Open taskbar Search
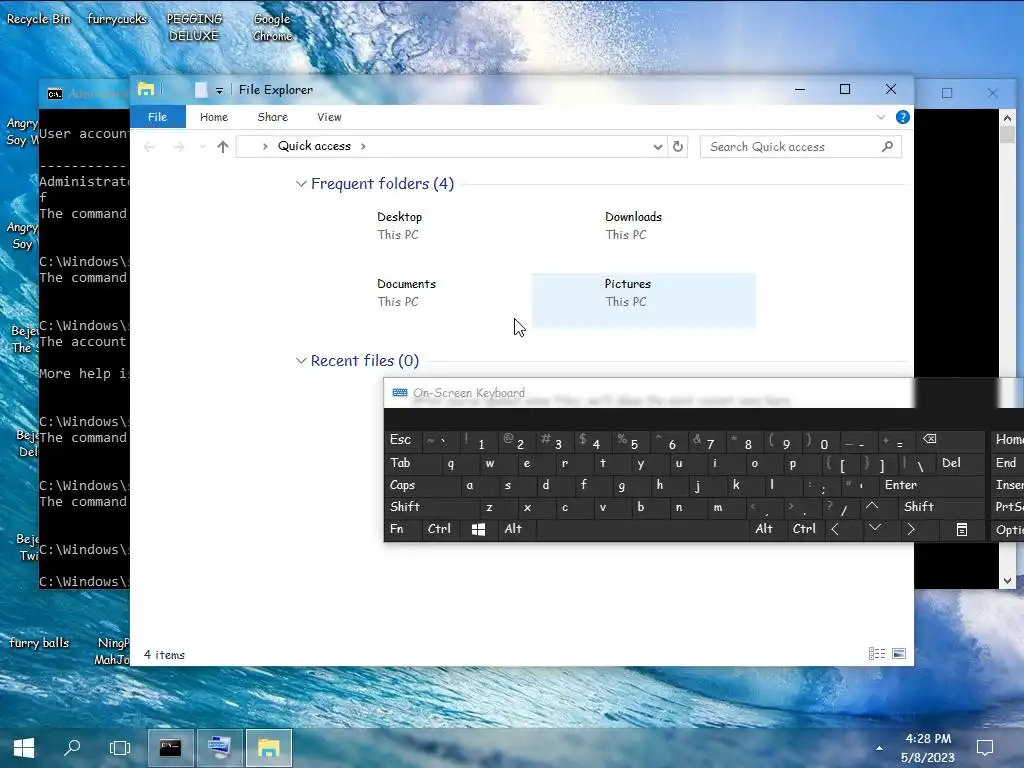The height and width of the screenshot is (768, 1024). [72, 748]
